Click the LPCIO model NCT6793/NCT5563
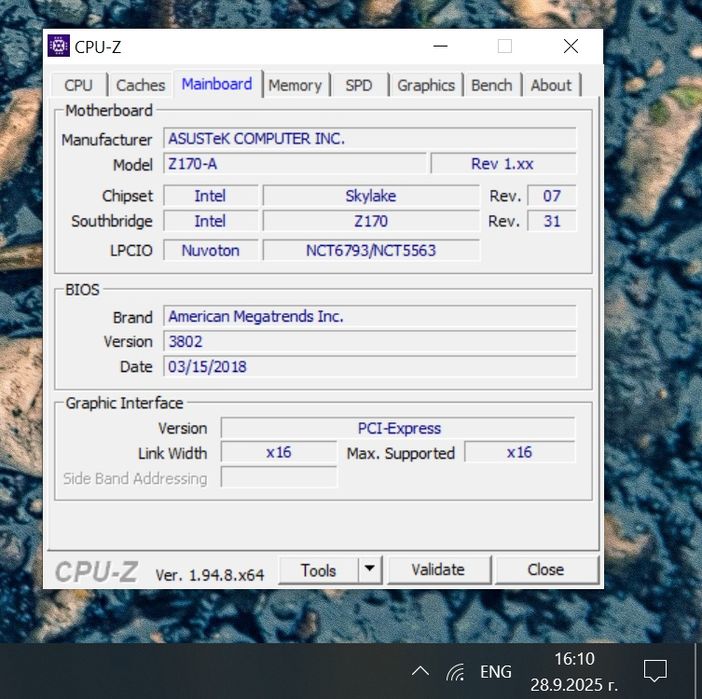Viewport: 702px width, 699px height. point(371,250)
